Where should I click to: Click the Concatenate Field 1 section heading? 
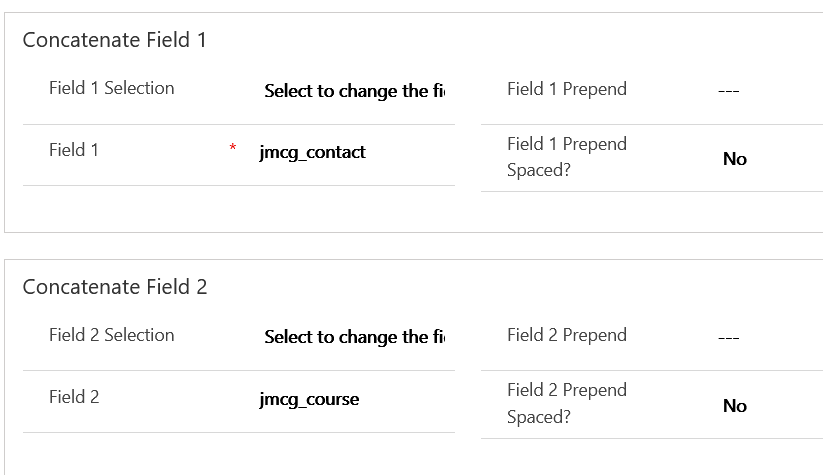pyautogui.click(x=114, y=40)
